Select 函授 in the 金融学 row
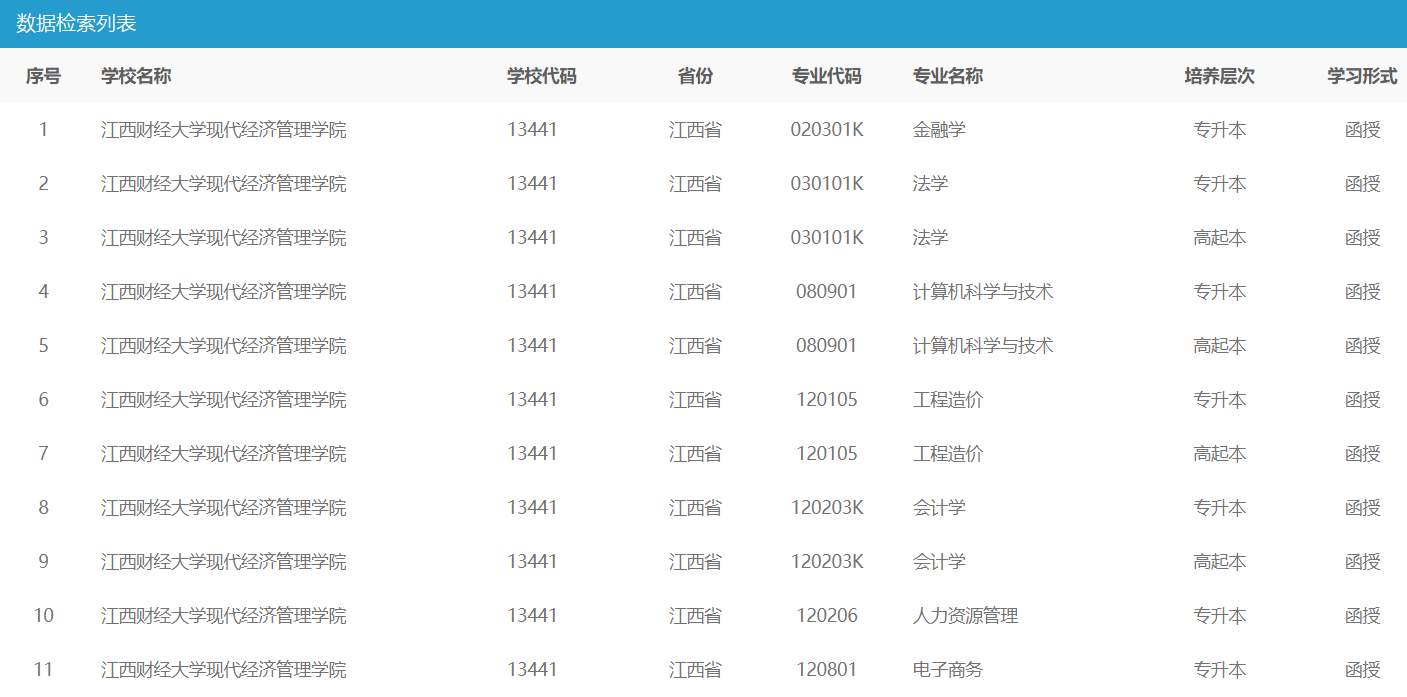The height and width of the screenshot is (697, 1407). pyautogui.click(x=1363, y=130)
